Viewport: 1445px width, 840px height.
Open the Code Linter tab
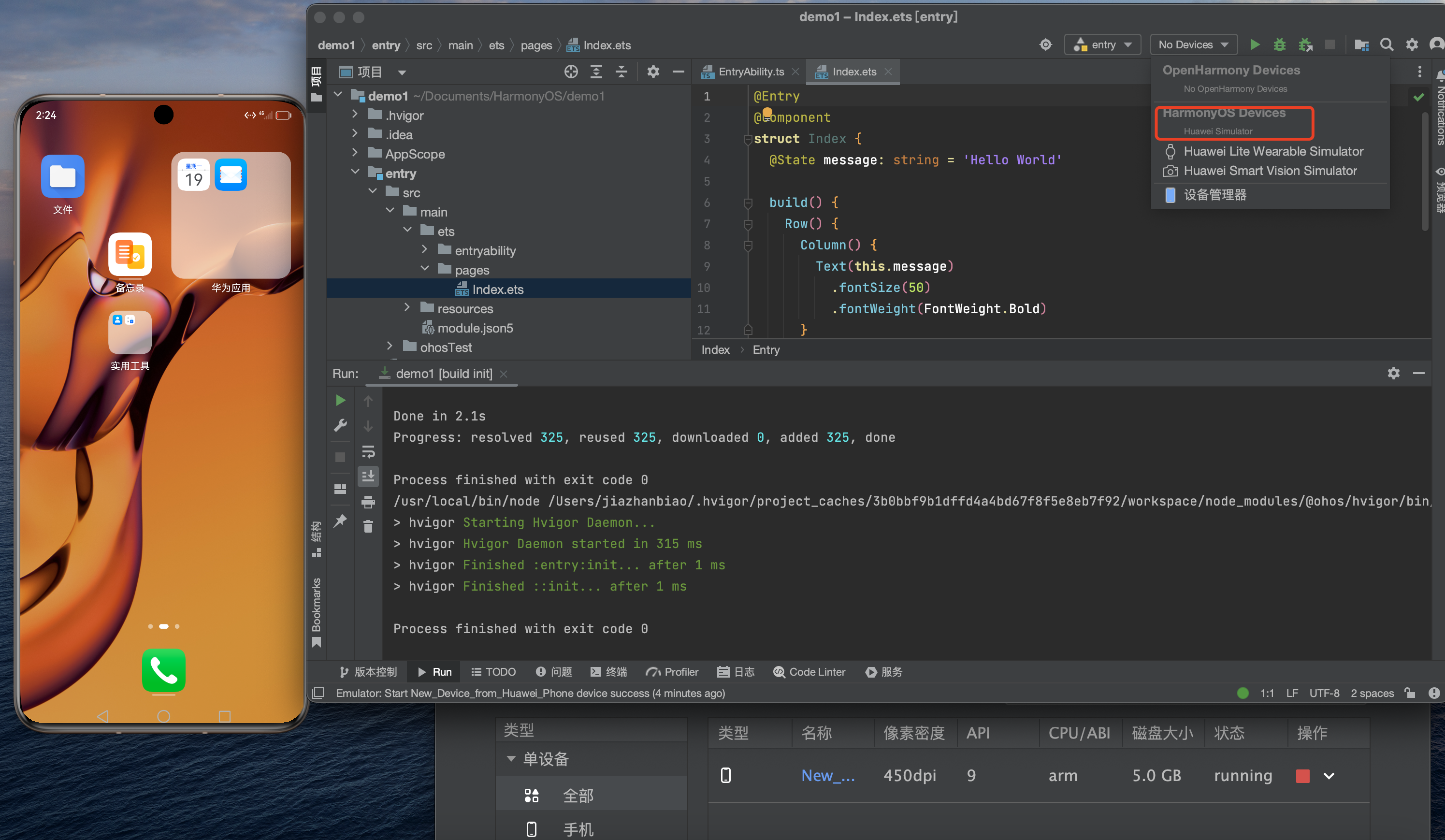tap(809, 671)
